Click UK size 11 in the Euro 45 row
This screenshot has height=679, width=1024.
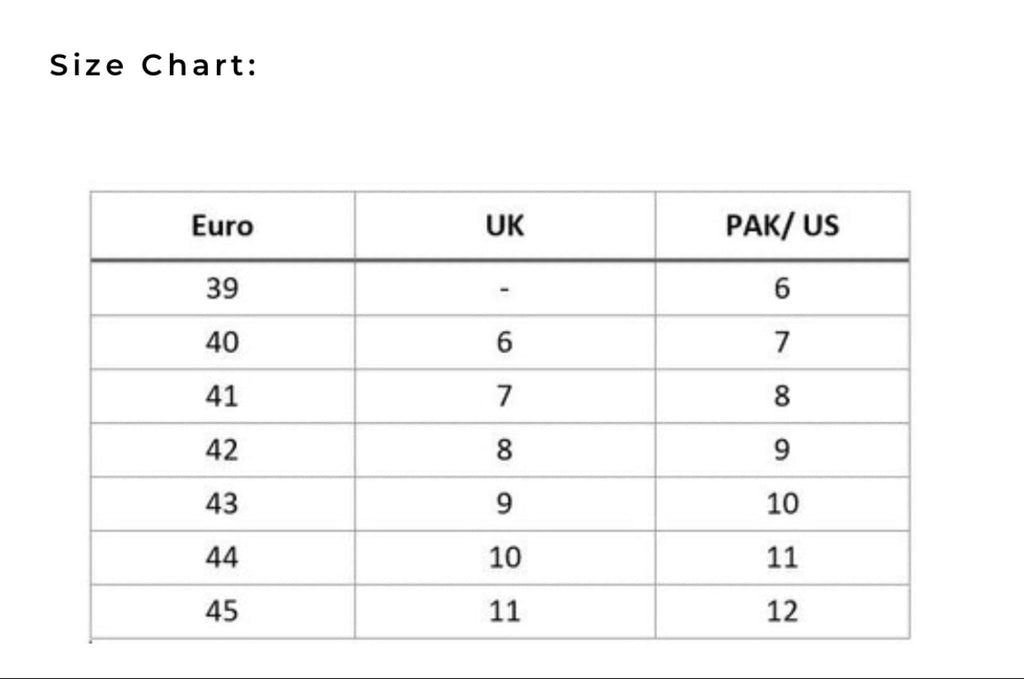[505, 610]
